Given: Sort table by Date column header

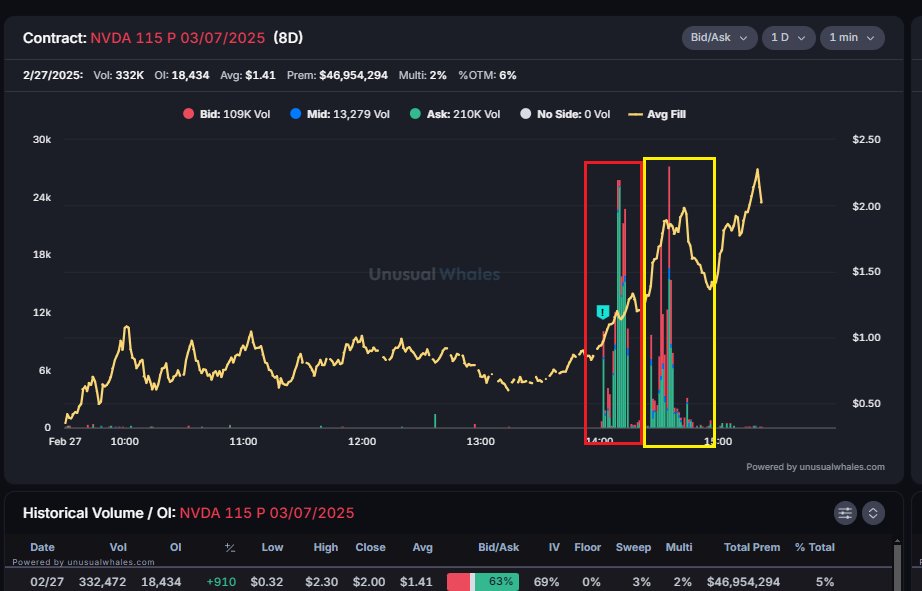Looking at the screenshot, I should (42, 547).
